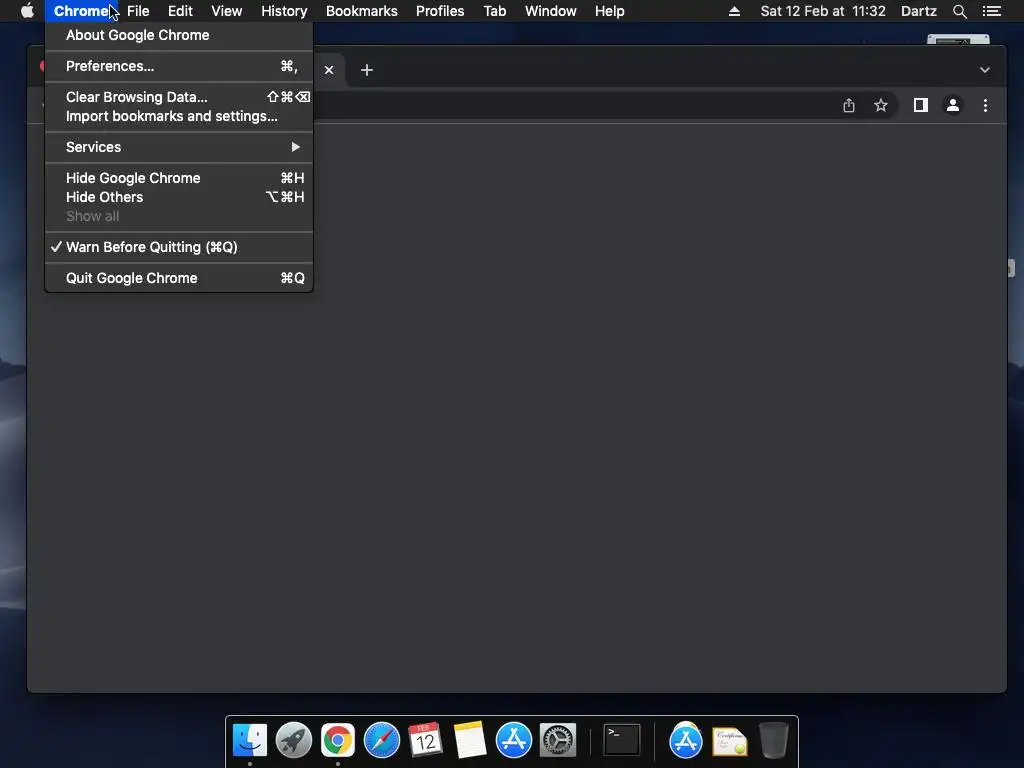Viewport: 1024px width, 768px height.
Task: Open the File menu
Action: [138, 11]
